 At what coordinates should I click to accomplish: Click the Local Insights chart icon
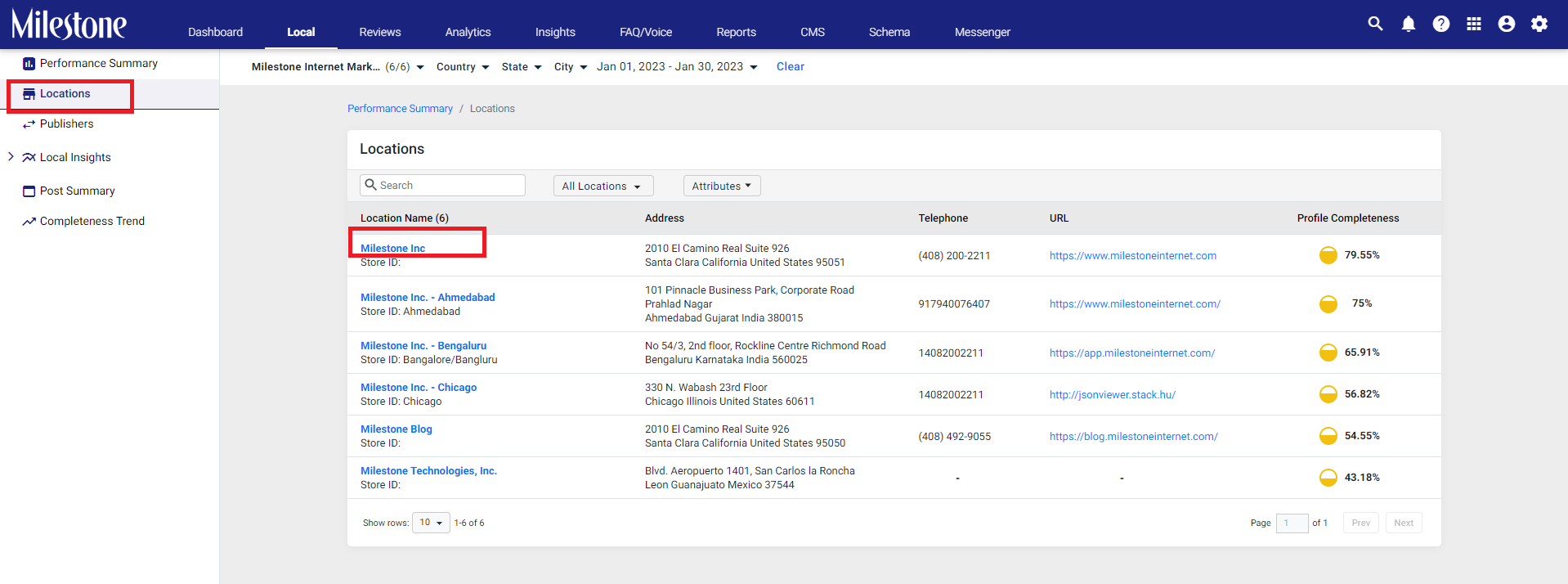pyautogui.click(x=29, y=158)
